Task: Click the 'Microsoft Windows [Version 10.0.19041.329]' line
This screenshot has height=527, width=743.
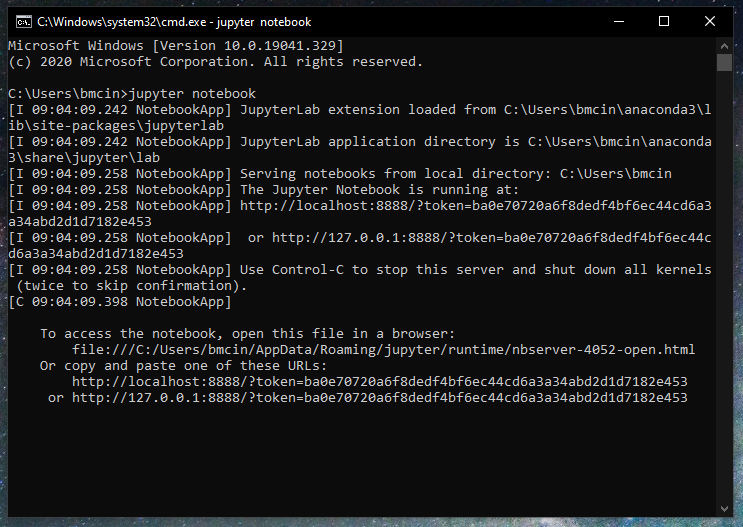Action: tap(175, 46)
